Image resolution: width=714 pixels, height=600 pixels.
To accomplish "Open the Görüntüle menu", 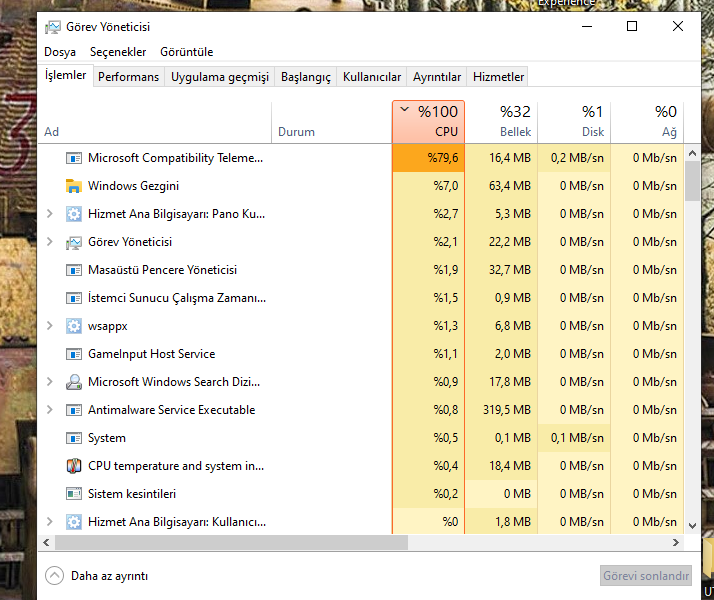I will (187, 52).
